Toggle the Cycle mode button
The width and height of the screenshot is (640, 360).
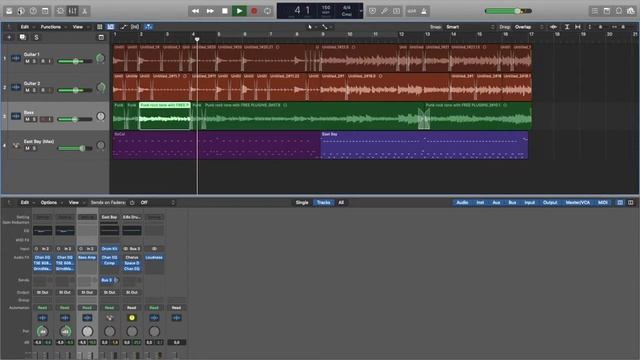click(268, 11)
